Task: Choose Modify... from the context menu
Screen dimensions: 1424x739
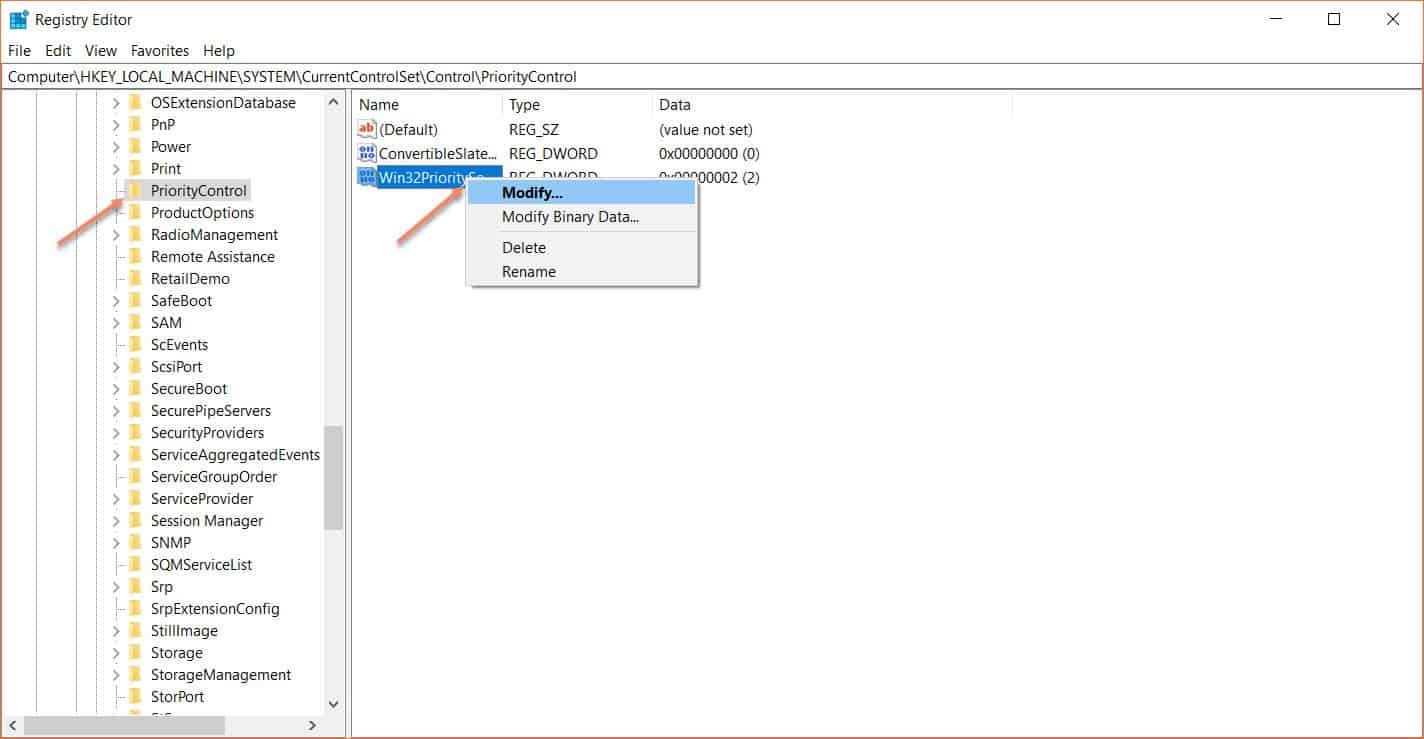Action: pyautogui.click(x=532, y=192)
